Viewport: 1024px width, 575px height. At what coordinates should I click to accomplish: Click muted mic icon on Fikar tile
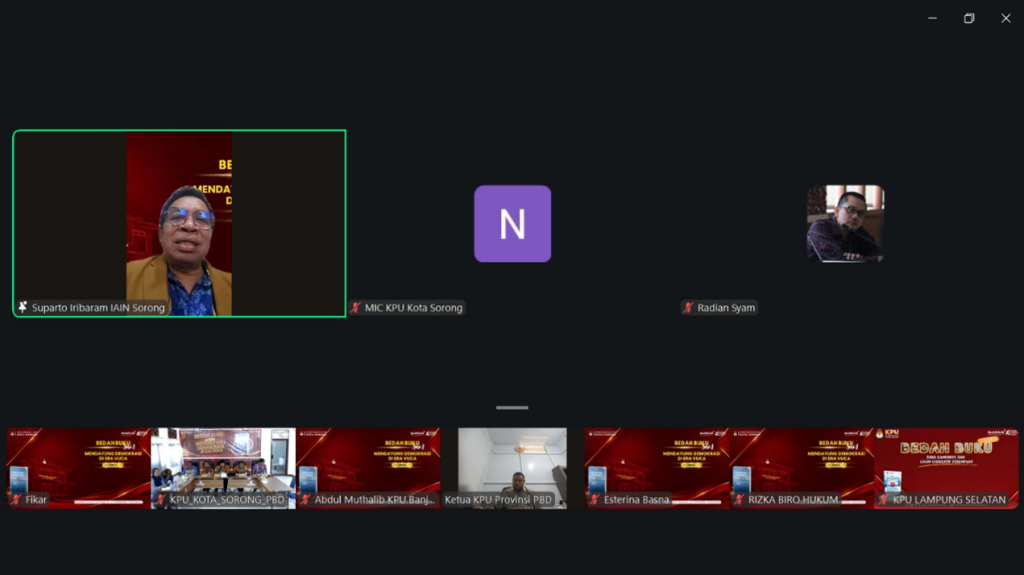[x=17, y=499]
